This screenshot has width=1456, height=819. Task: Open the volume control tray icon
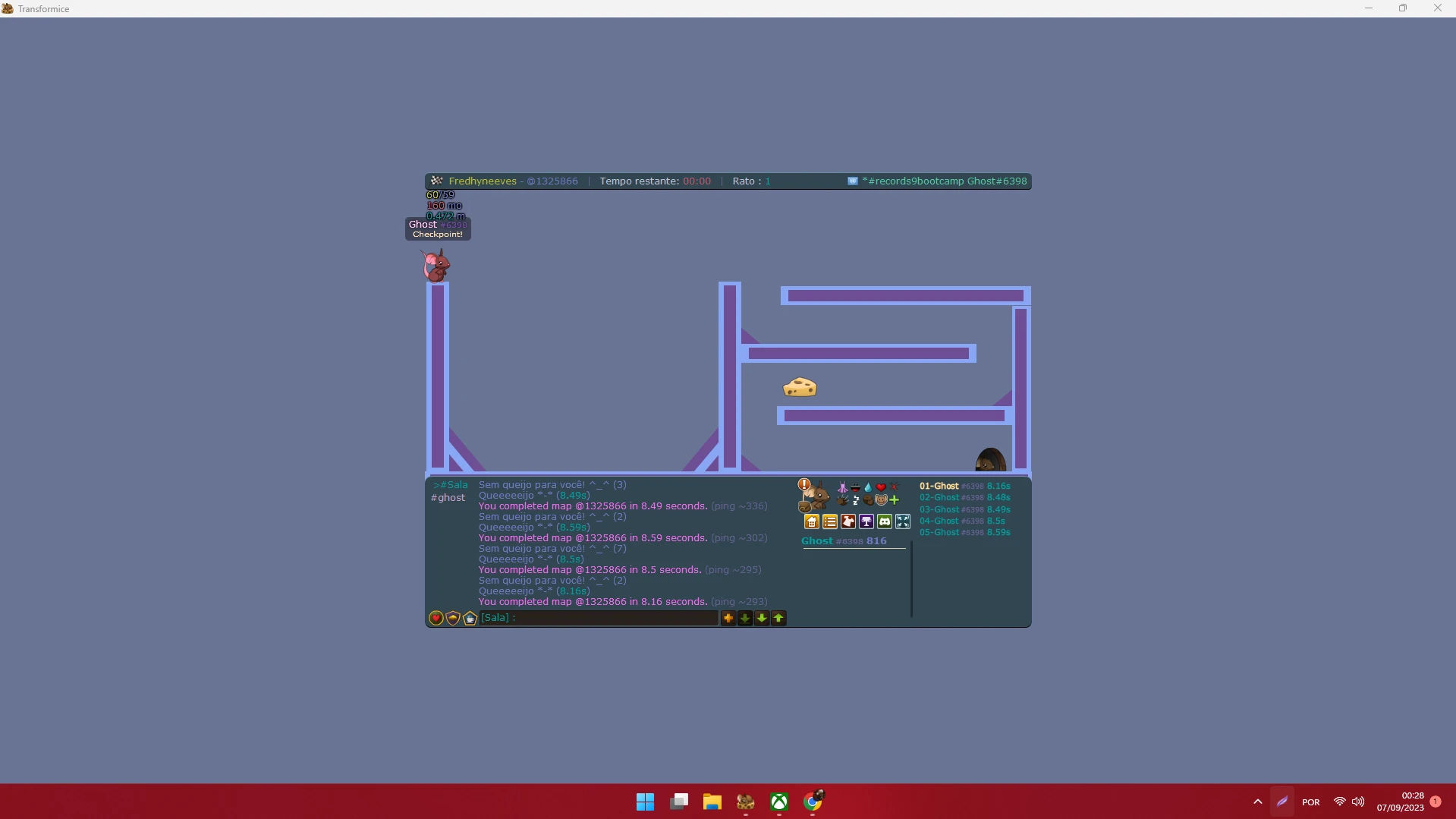[x=1358, y=802]
